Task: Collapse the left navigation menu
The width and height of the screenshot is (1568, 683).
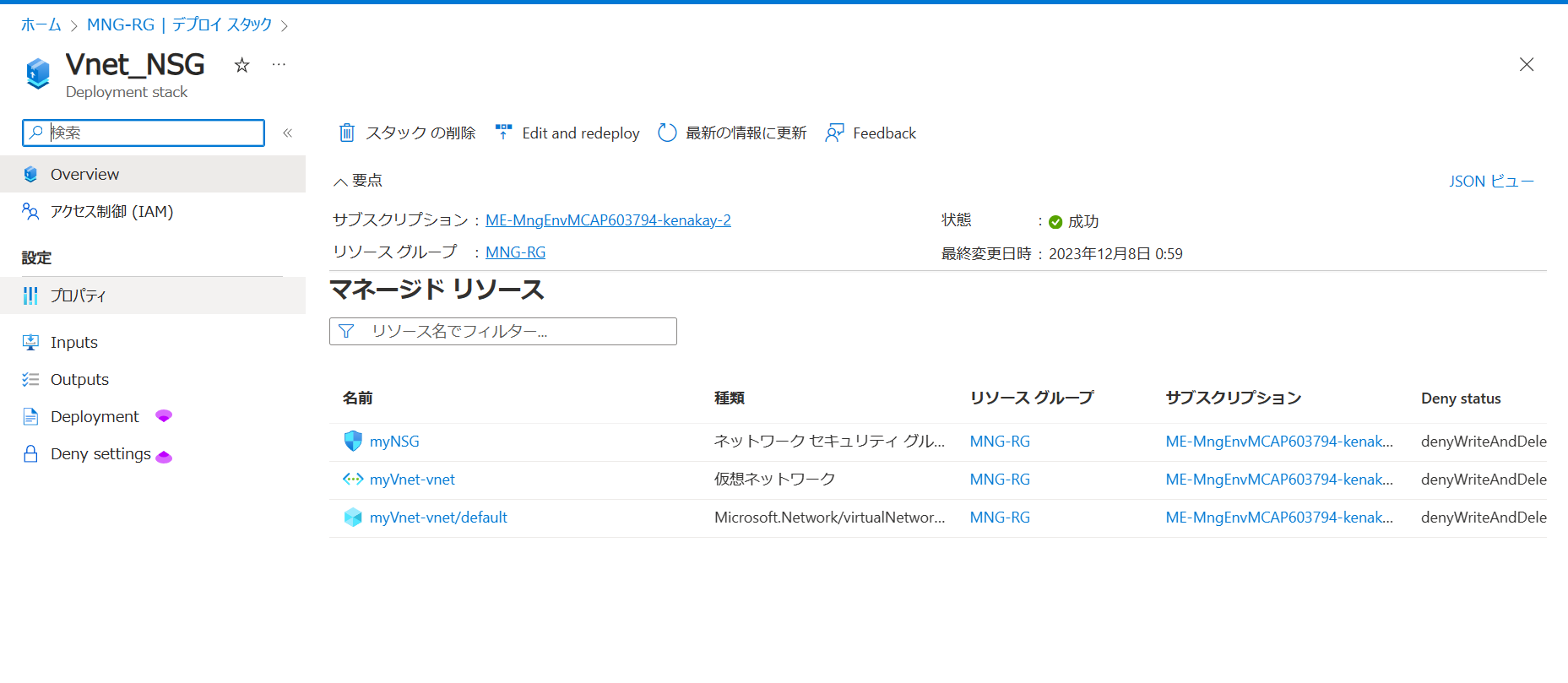Action: pos(288,133)
